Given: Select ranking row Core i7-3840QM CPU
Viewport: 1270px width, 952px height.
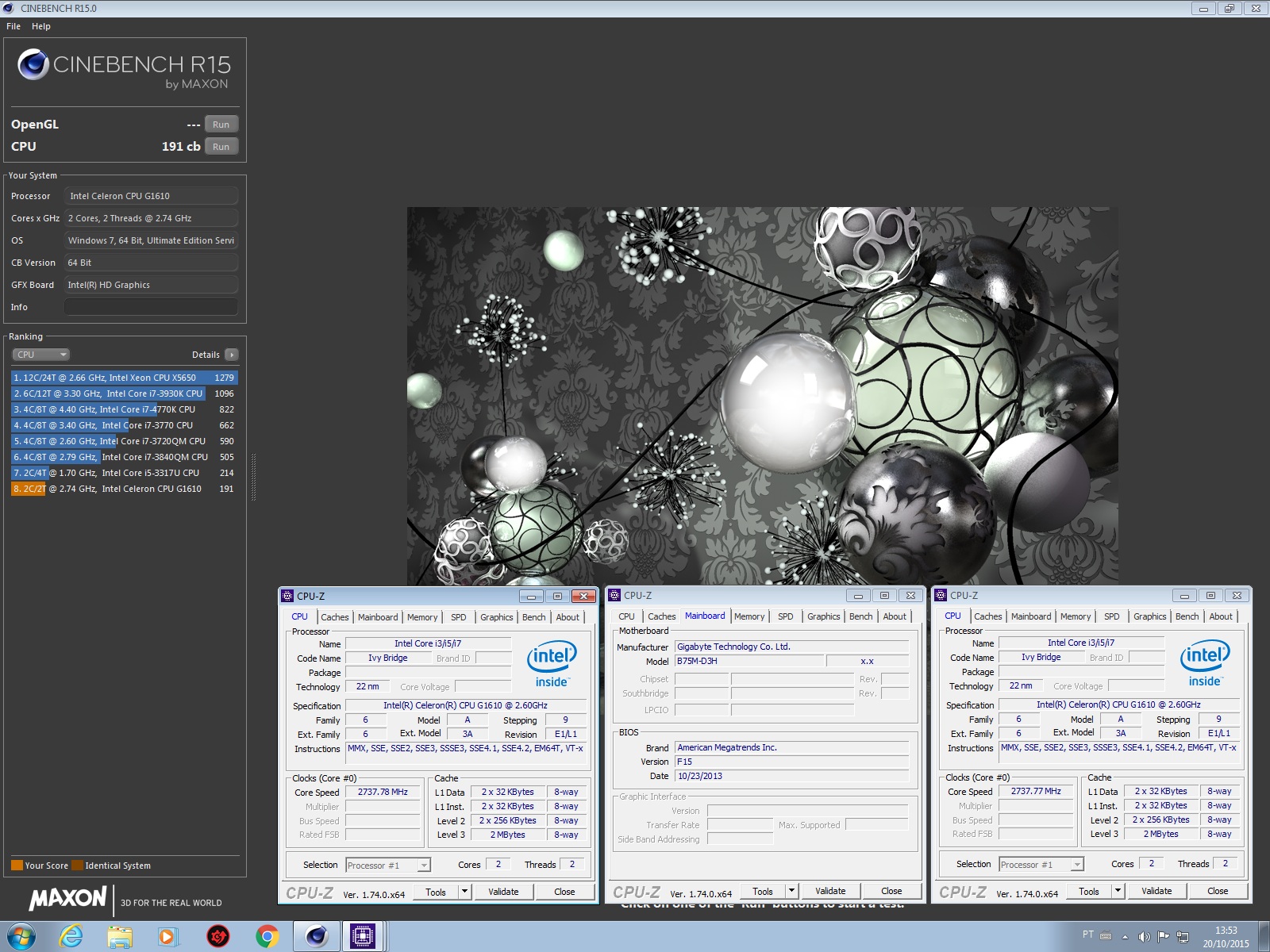Looking at the screenshot, I should (125, 457).
